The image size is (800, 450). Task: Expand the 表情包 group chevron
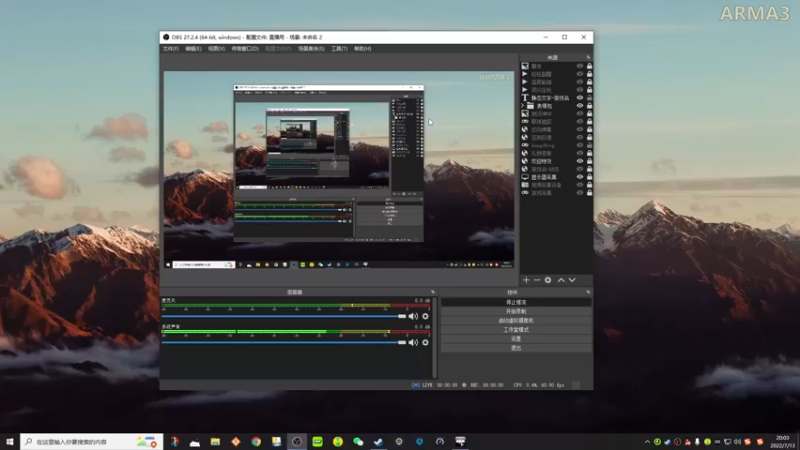[x=522, y=106]
